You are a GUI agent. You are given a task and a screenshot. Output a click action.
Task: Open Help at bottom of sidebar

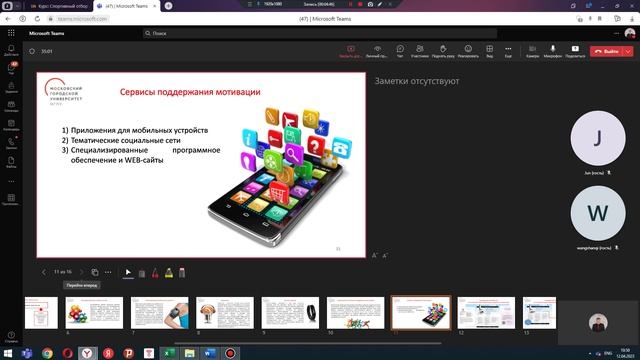(x=11, y=337)
